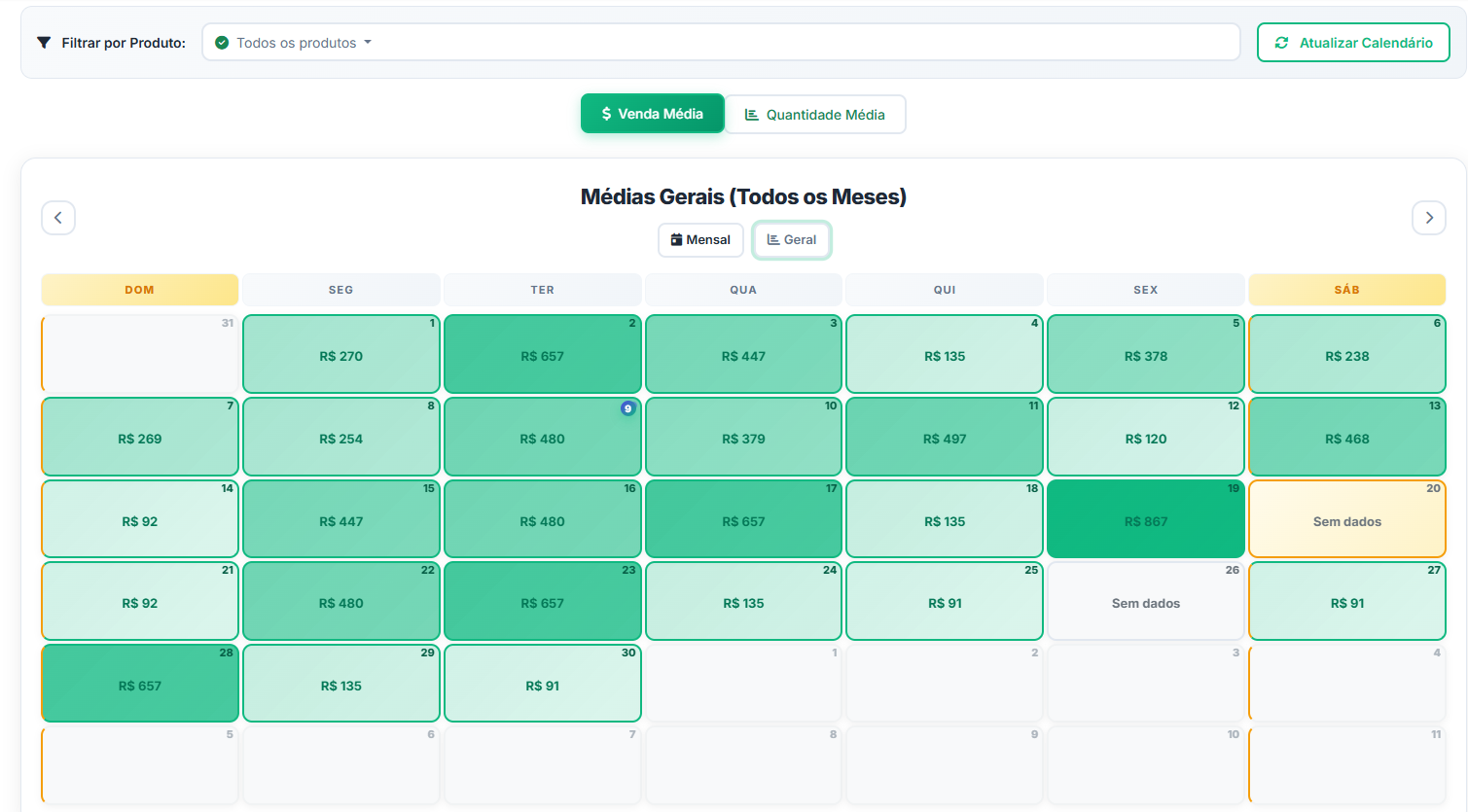This screenshot has height=812, width=1468.
Task: Click the green checkmark icon in product filter
Action: tap(222, 43)
